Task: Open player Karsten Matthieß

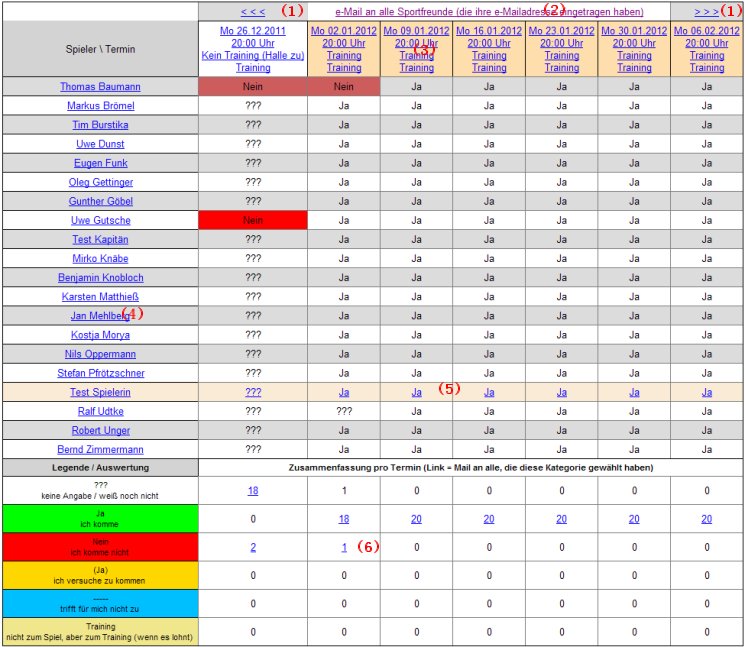Action: point(100,296)
